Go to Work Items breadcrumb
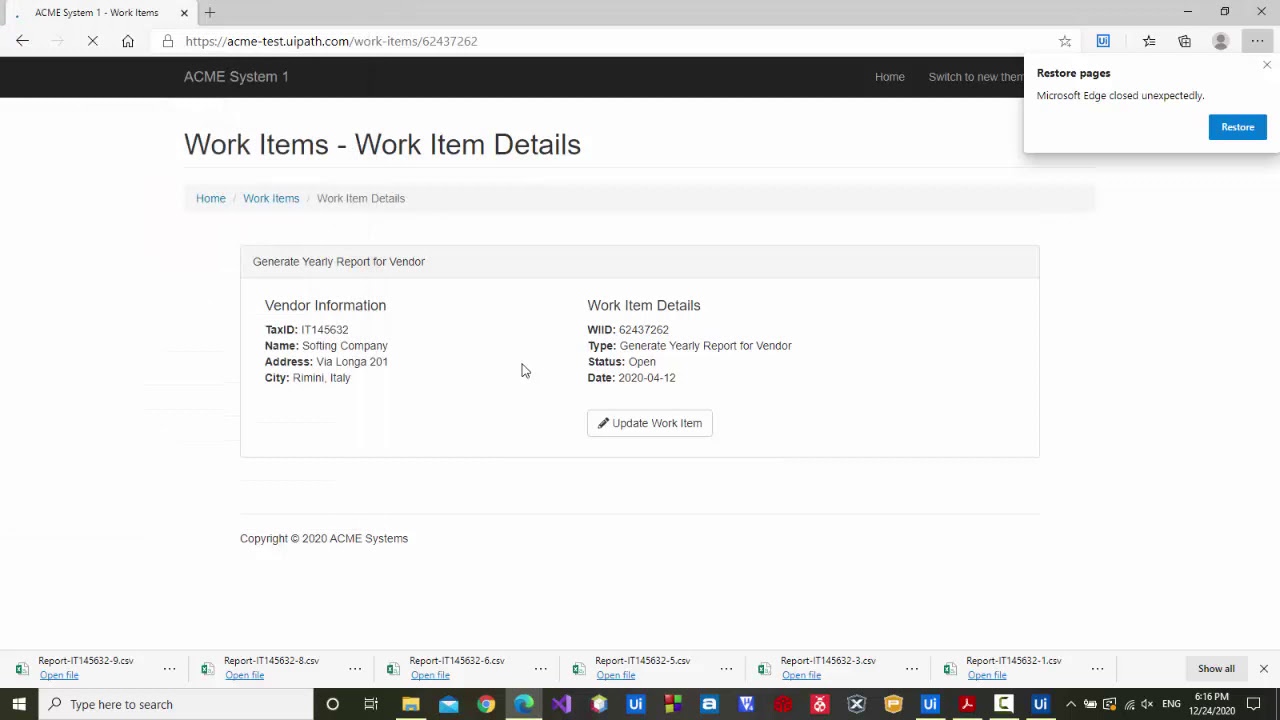The width and height of the screenshot is (1280, 720). [271, 198]
